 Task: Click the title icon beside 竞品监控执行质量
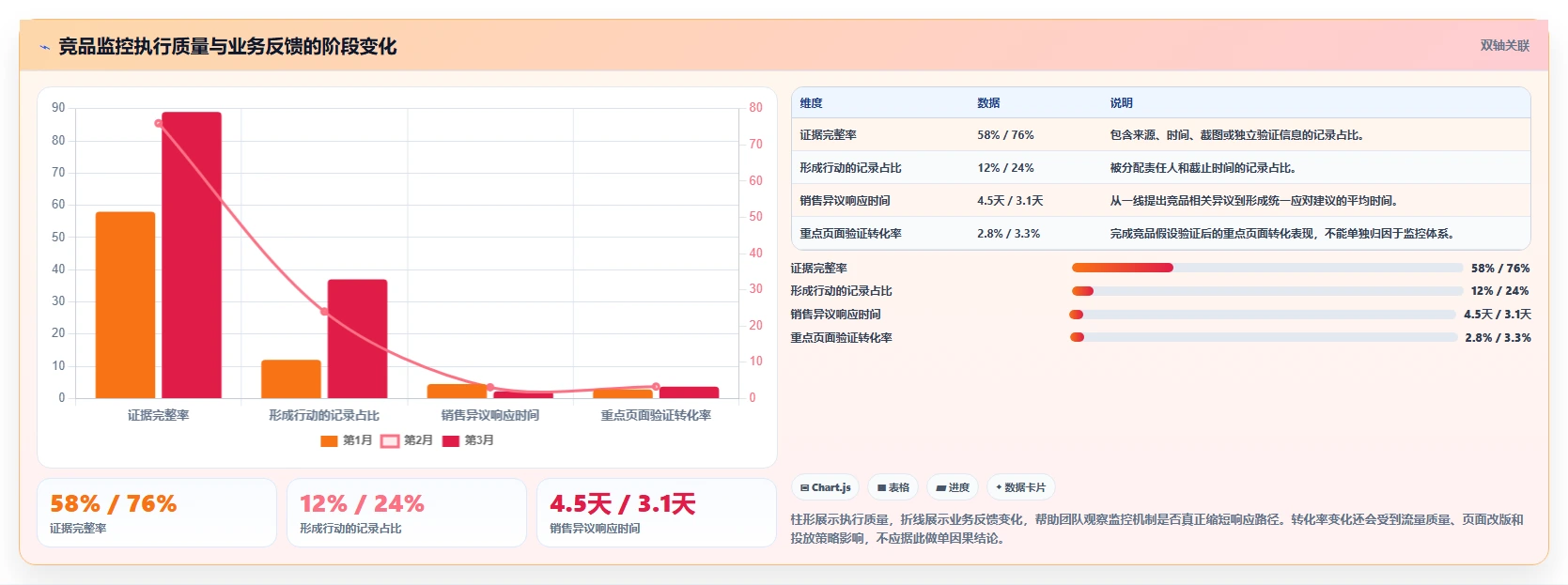pos(44,47)
